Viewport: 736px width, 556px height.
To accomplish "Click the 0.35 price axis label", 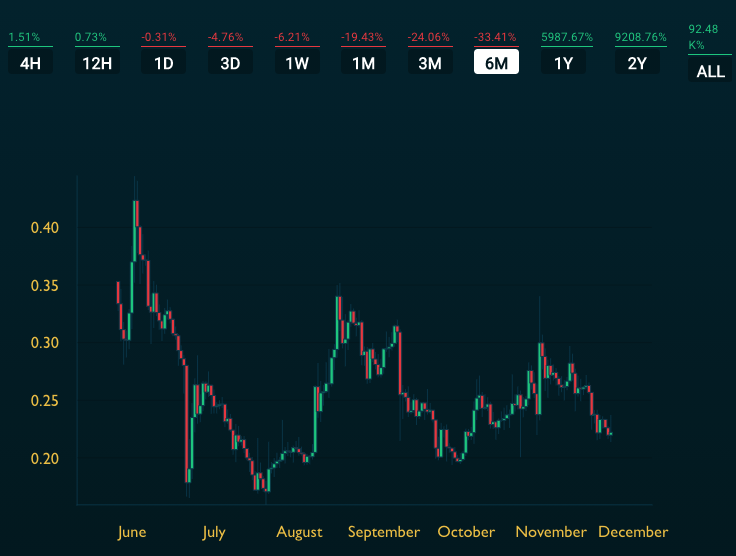I will click(45, 286).
